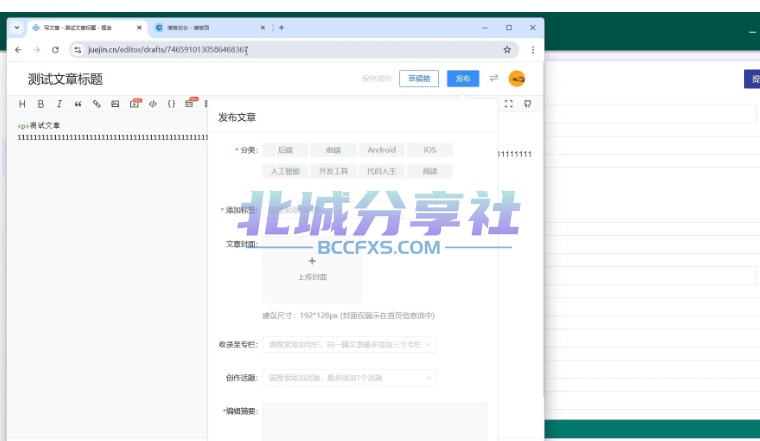Screen dimensions: 760x441
Task: Open the 收录至专栏 column dropdown
Action: coord(349,345)
